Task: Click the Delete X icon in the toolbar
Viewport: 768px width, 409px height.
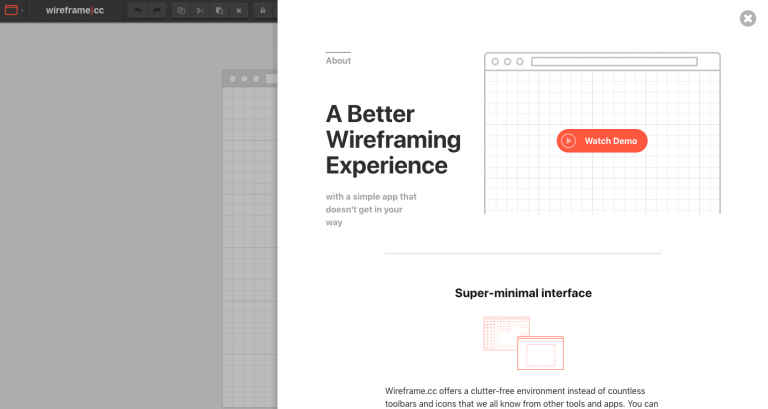Action: coord(239,10)
